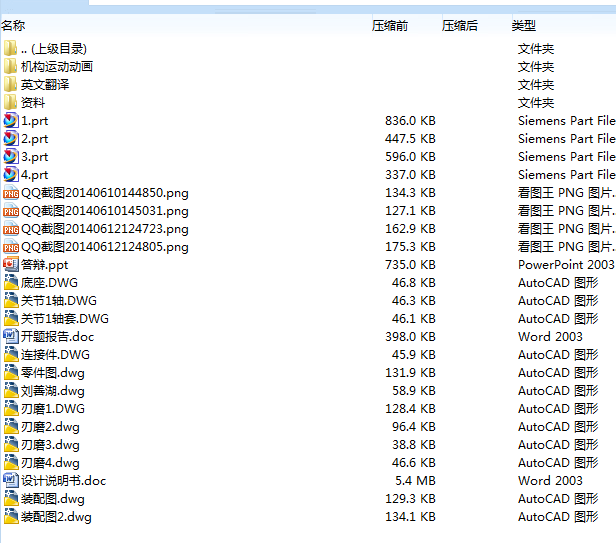The image size is (616, 543).
Task: Click the file name 刘善湖.dwg
Action: (53, 391)
